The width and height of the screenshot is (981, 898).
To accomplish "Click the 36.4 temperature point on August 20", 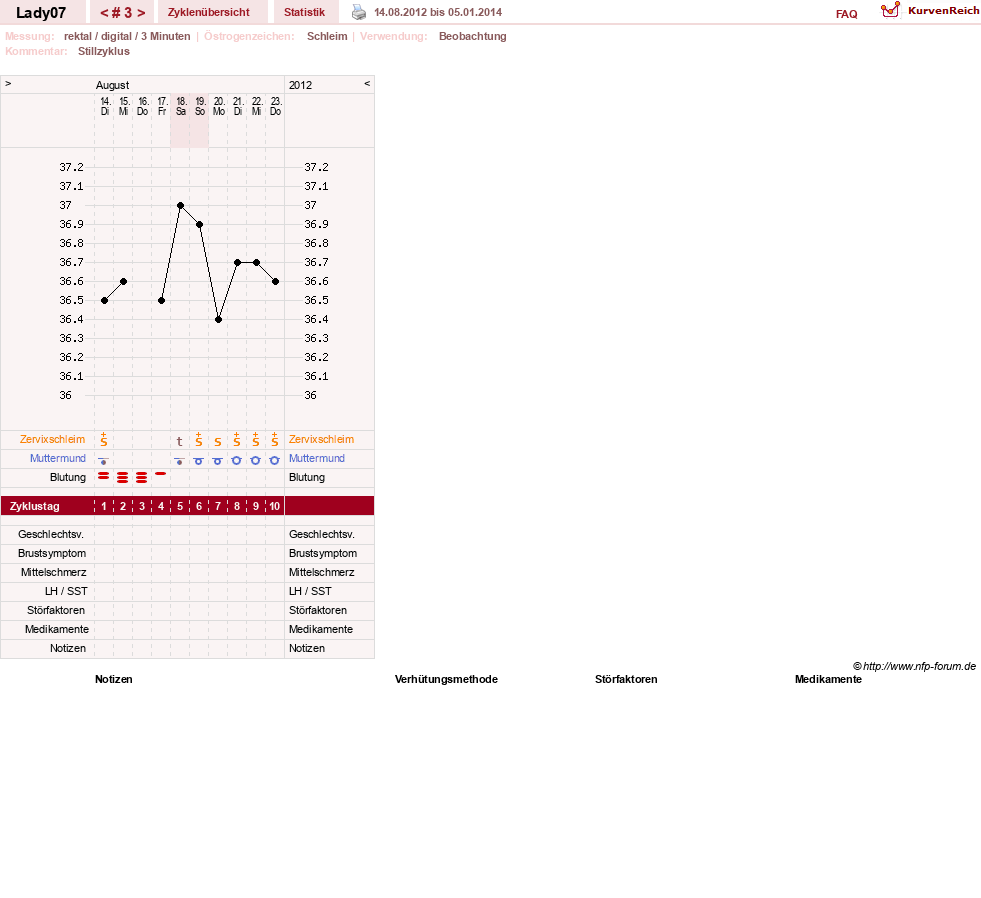I will pyautogui.click(x=218, y=320).
